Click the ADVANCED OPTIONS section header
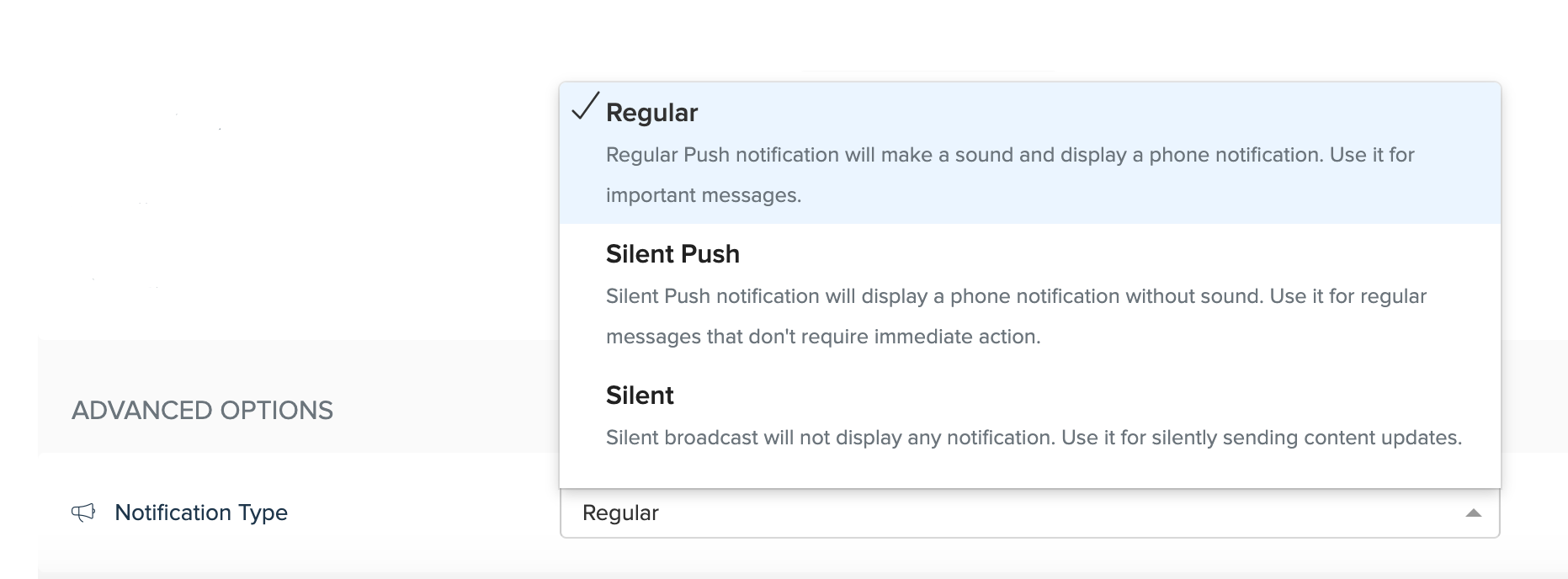 pos(203,411)
